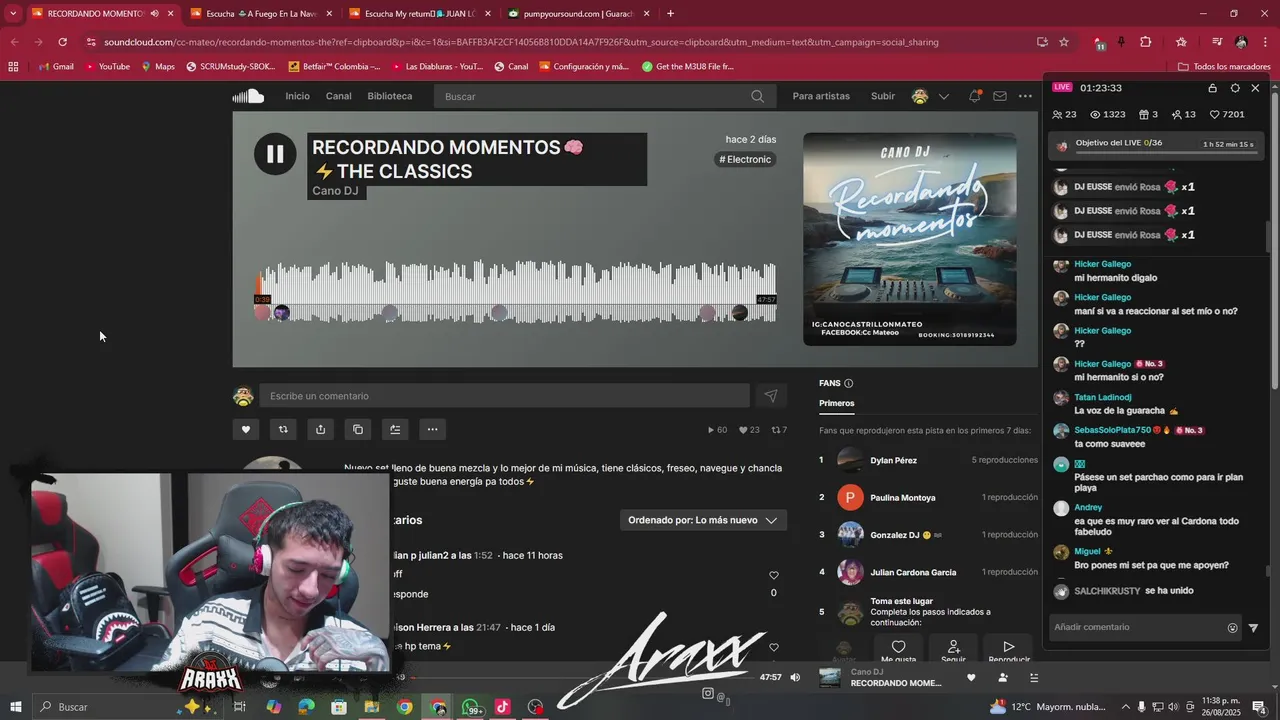This screenshot has height=720, width=1280.
Task: Focus the Escribe un comentario field
Action: coord(504,396)
